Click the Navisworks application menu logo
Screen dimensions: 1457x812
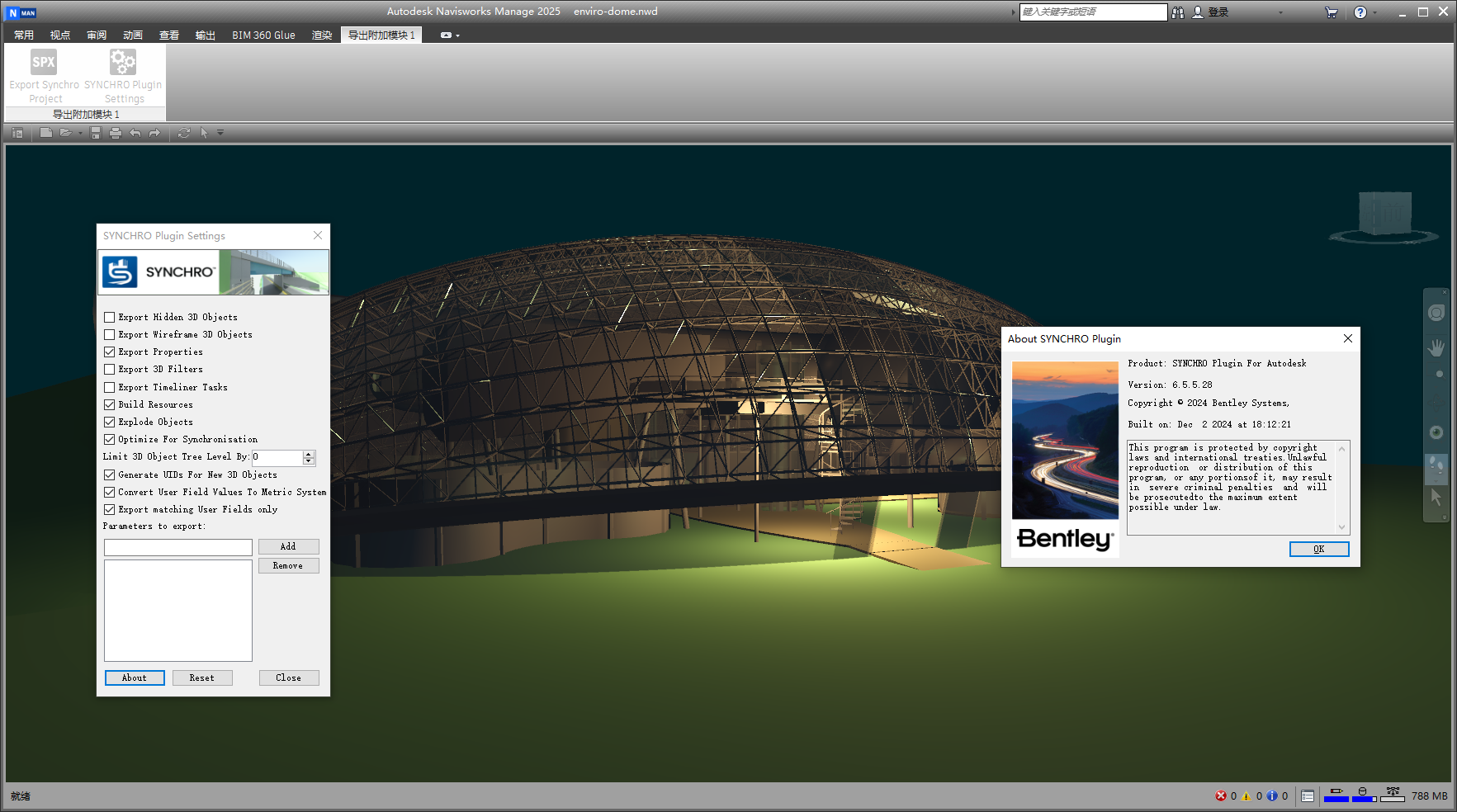click(21, 12)
